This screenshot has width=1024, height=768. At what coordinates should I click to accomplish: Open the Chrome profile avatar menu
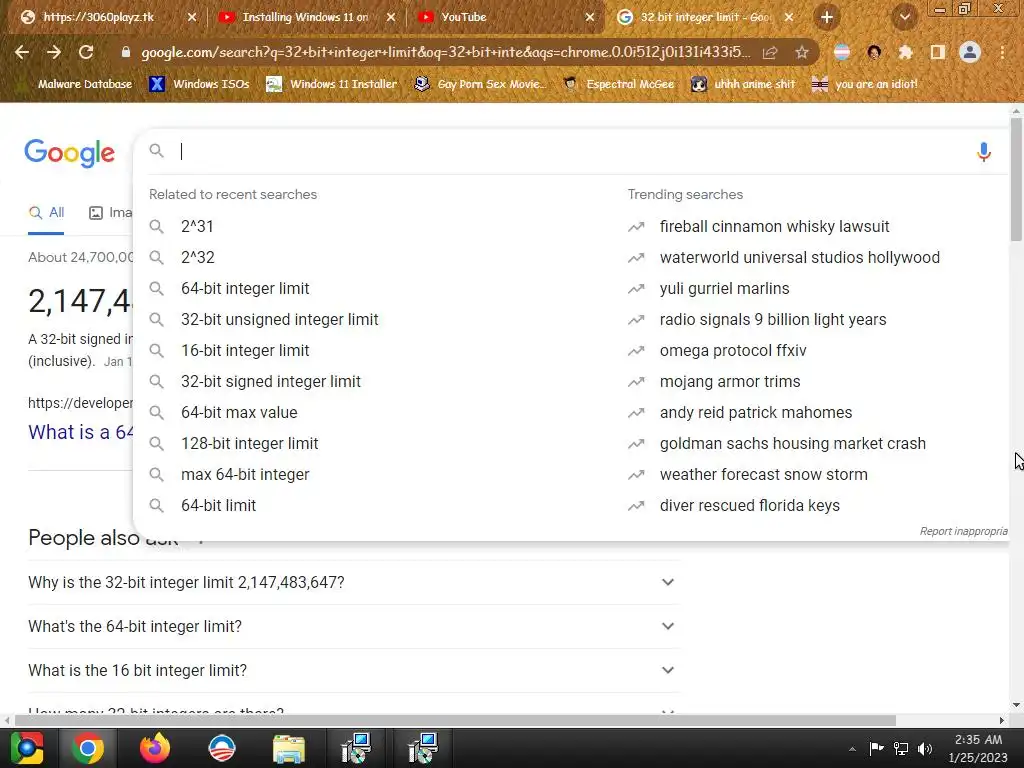[x=970, y=52]
